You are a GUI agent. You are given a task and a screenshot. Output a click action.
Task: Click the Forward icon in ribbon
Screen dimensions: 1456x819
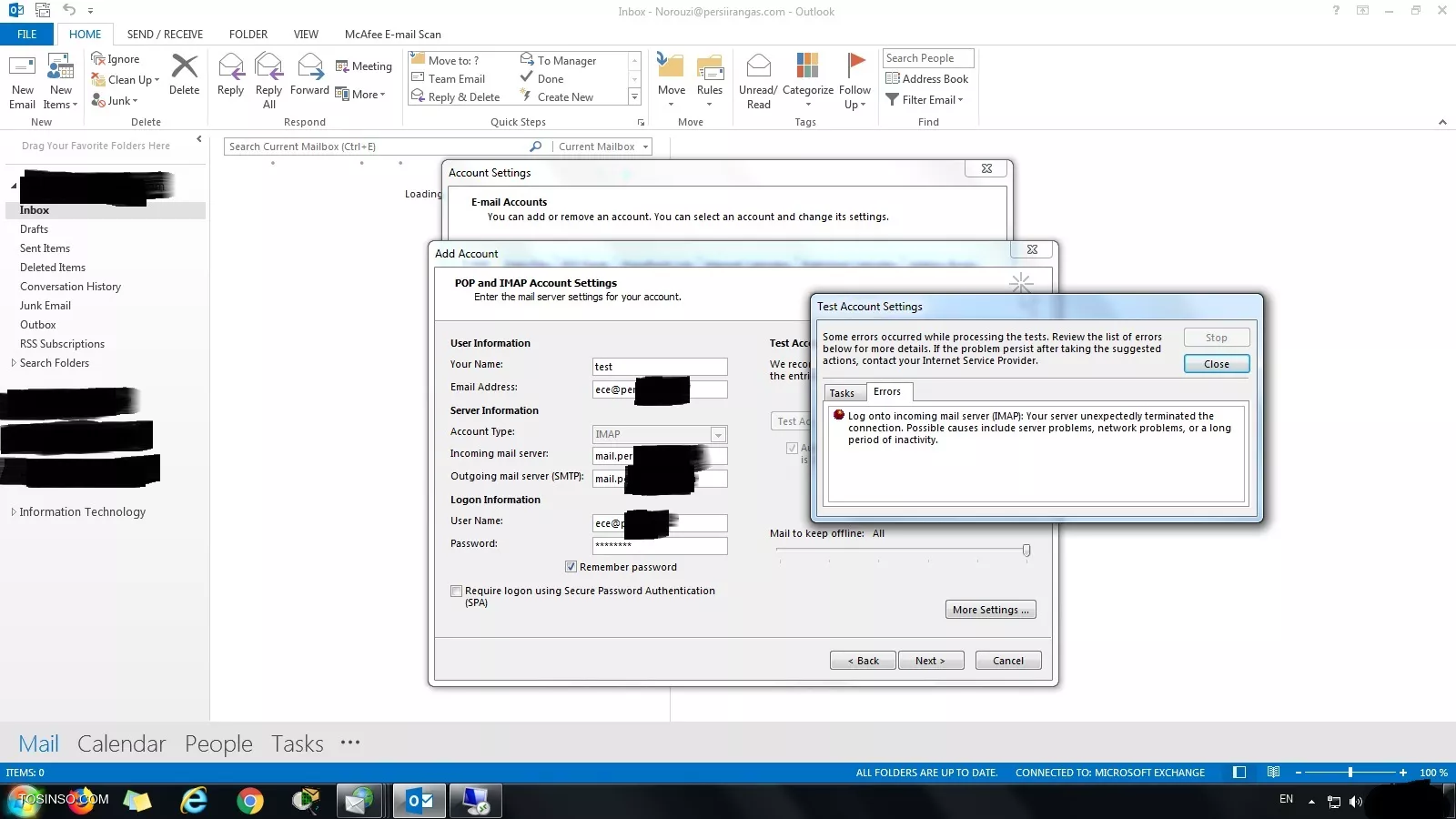coord(309,66)
